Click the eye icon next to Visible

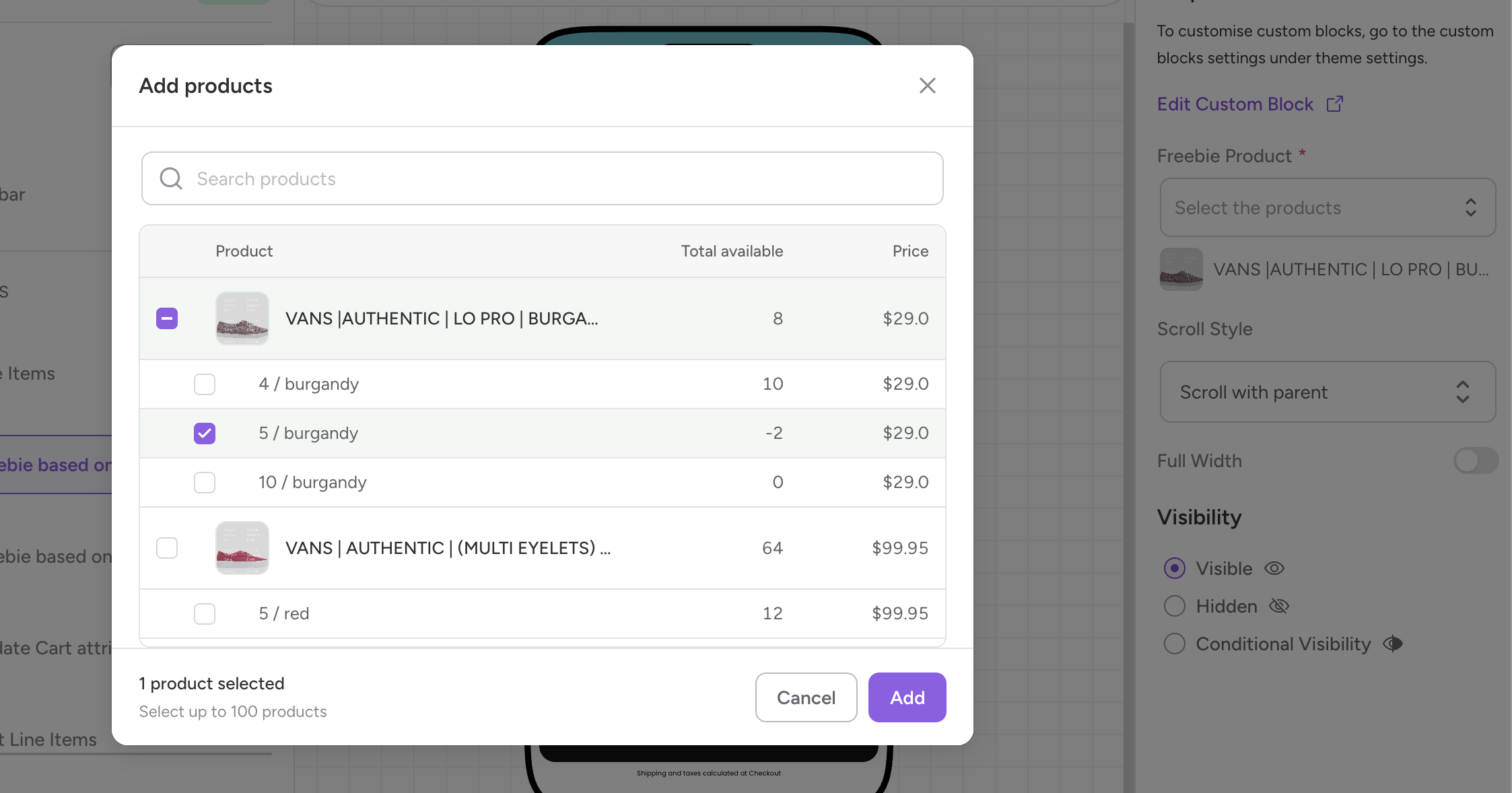[1274, 568]
